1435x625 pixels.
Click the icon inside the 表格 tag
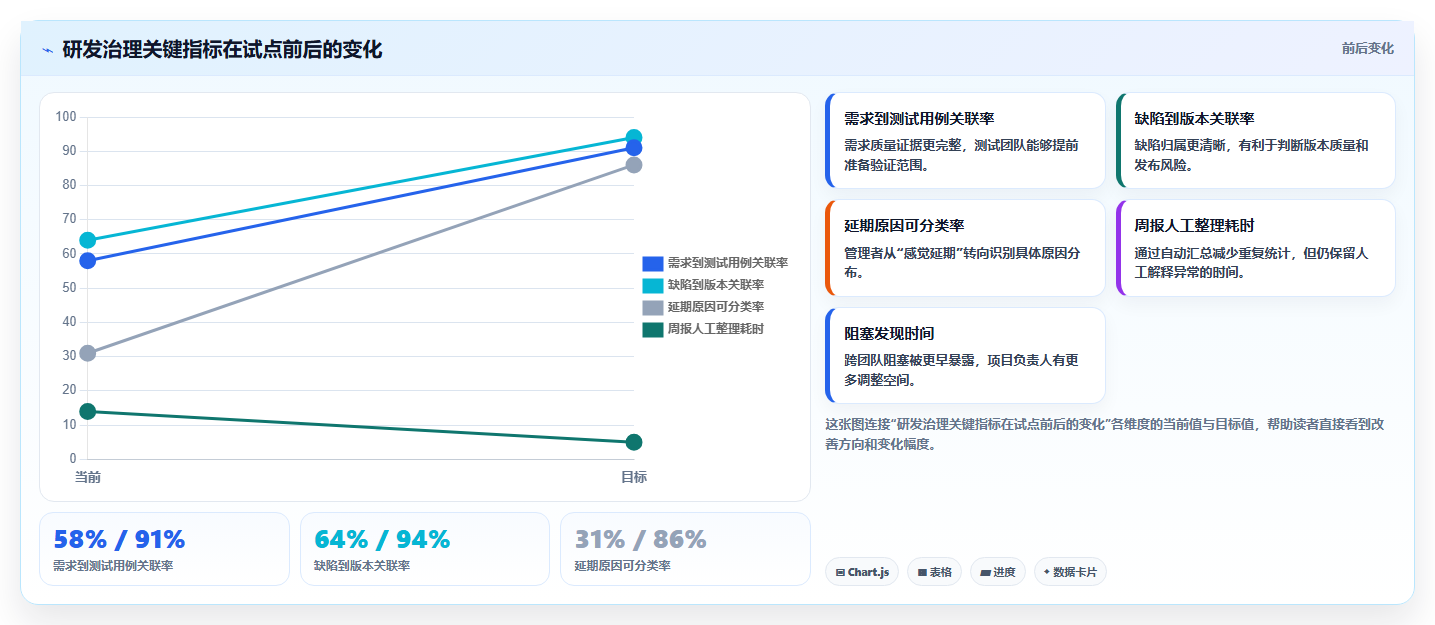(922, 573)
